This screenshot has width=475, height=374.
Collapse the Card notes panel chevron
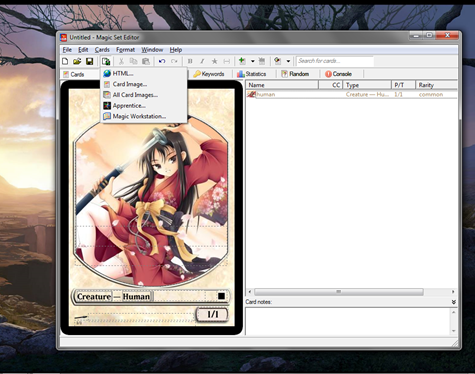click(453, 302)
